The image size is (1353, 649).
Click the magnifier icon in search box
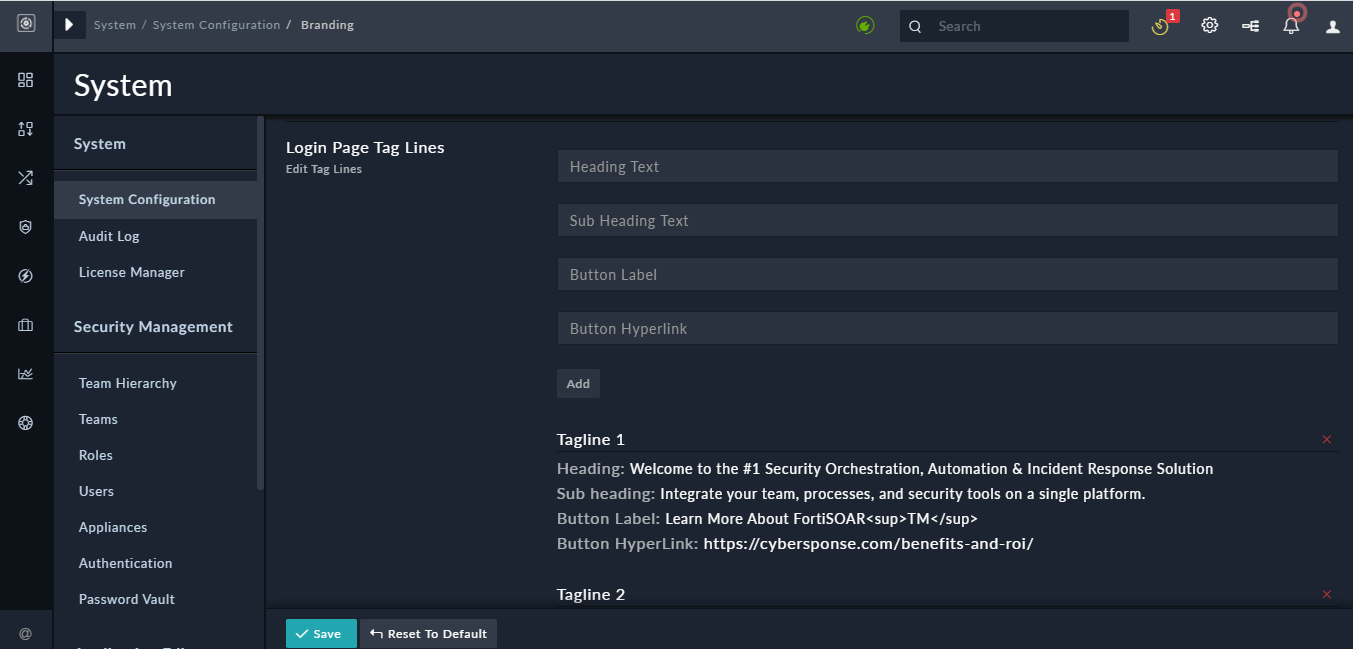pyautogui.click(x=915, y=27)
